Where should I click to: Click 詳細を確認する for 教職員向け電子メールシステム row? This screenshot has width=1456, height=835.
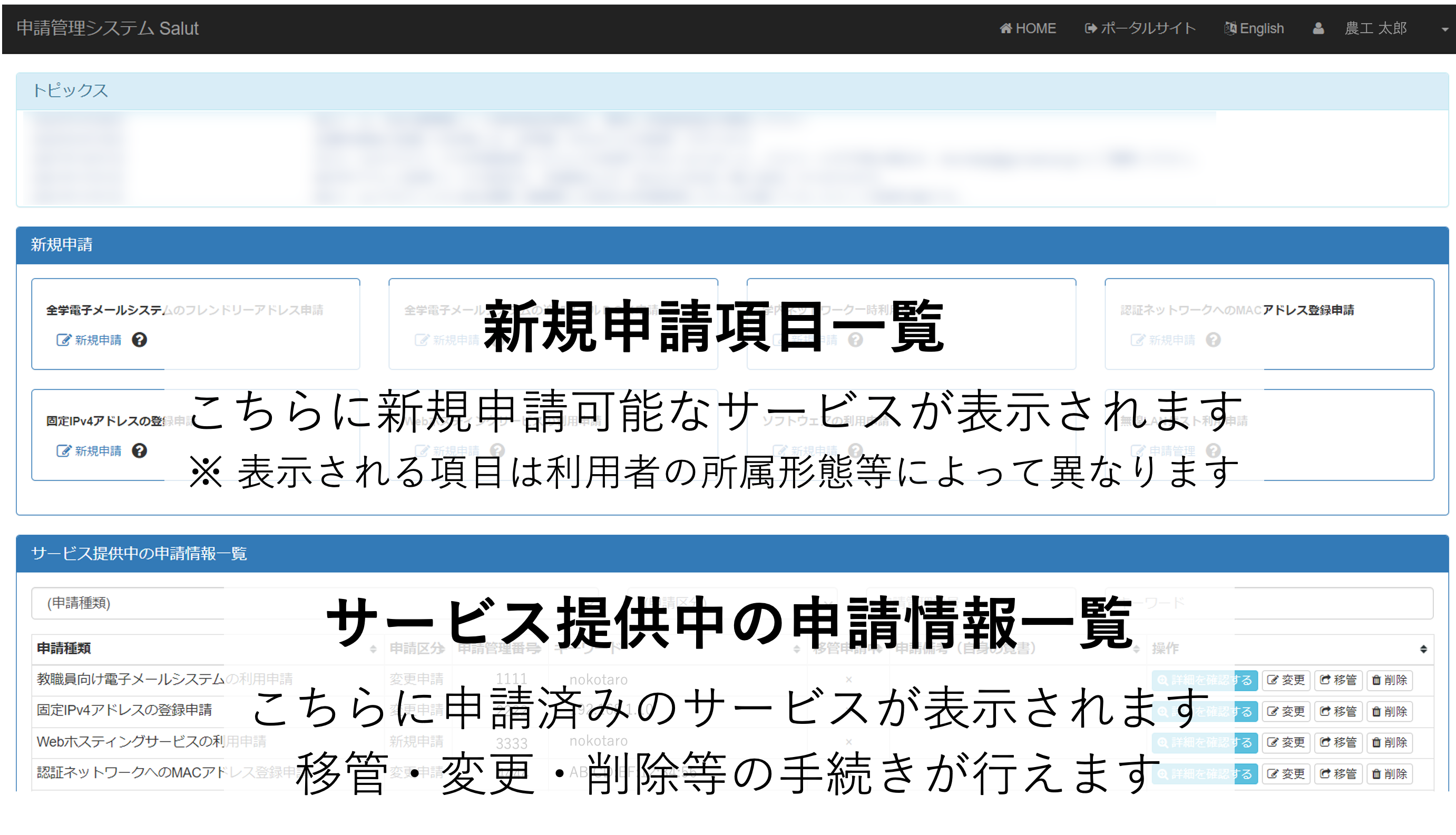point(1205,680)
